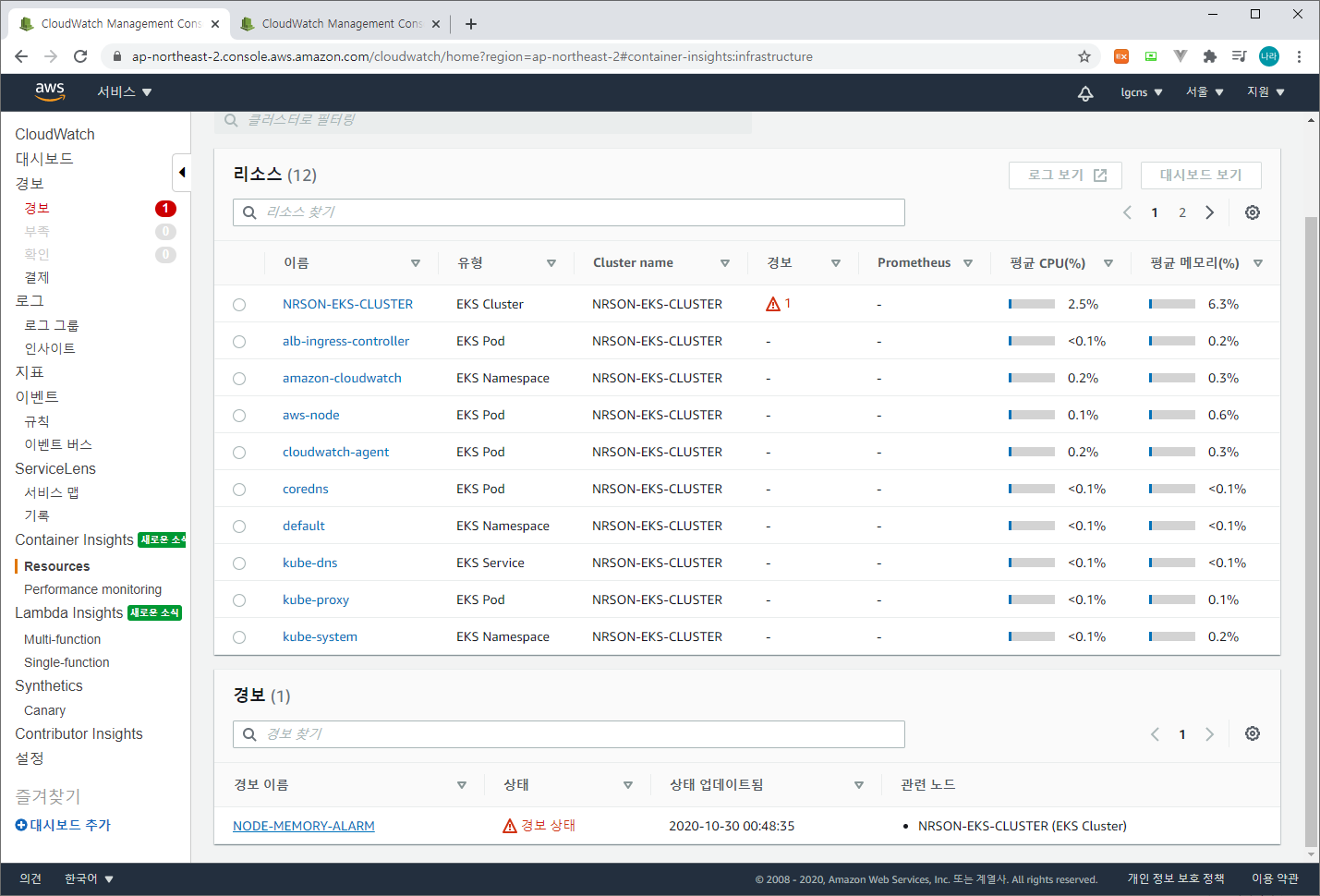Open Contributor Insights in sidebar

79,733
